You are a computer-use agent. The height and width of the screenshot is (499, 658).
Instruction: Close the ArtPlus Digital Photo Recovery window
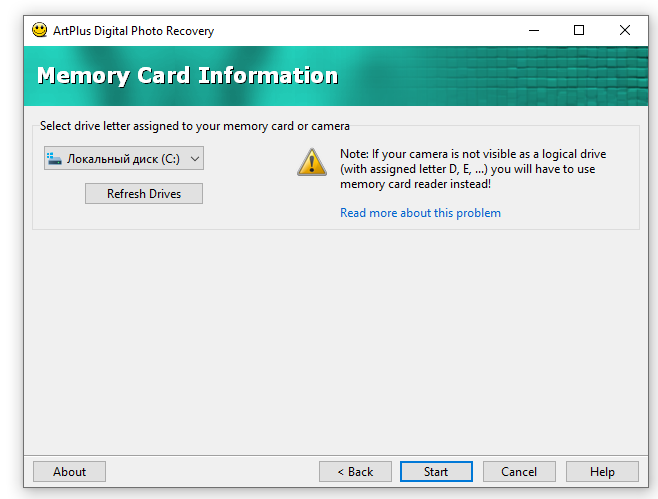pos(625,30)
